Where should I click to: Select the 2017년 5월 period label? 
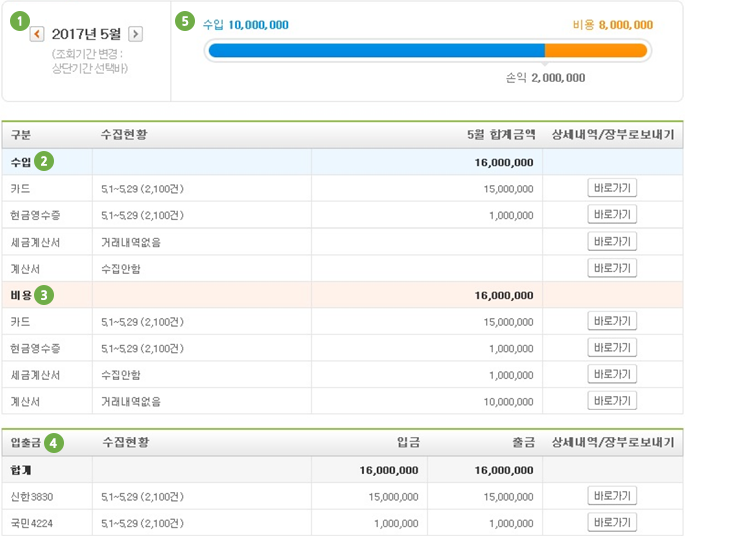(86, 34)
